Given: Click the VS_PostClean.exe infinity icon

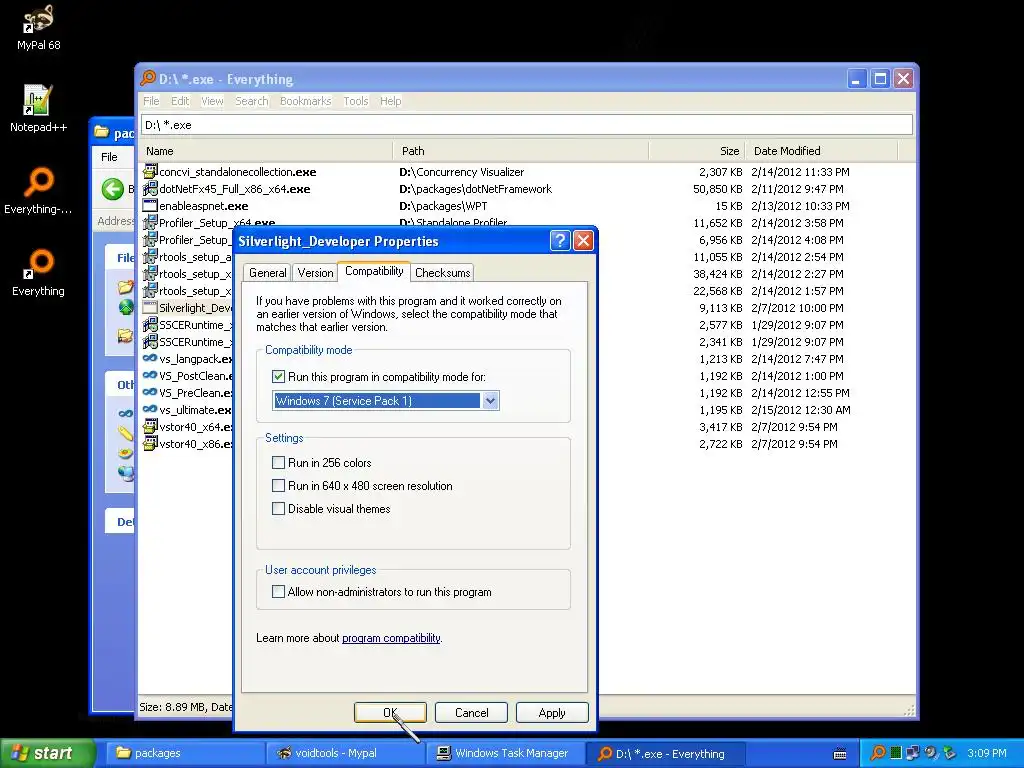Looking at the screenshot, I should click(150, 376).
